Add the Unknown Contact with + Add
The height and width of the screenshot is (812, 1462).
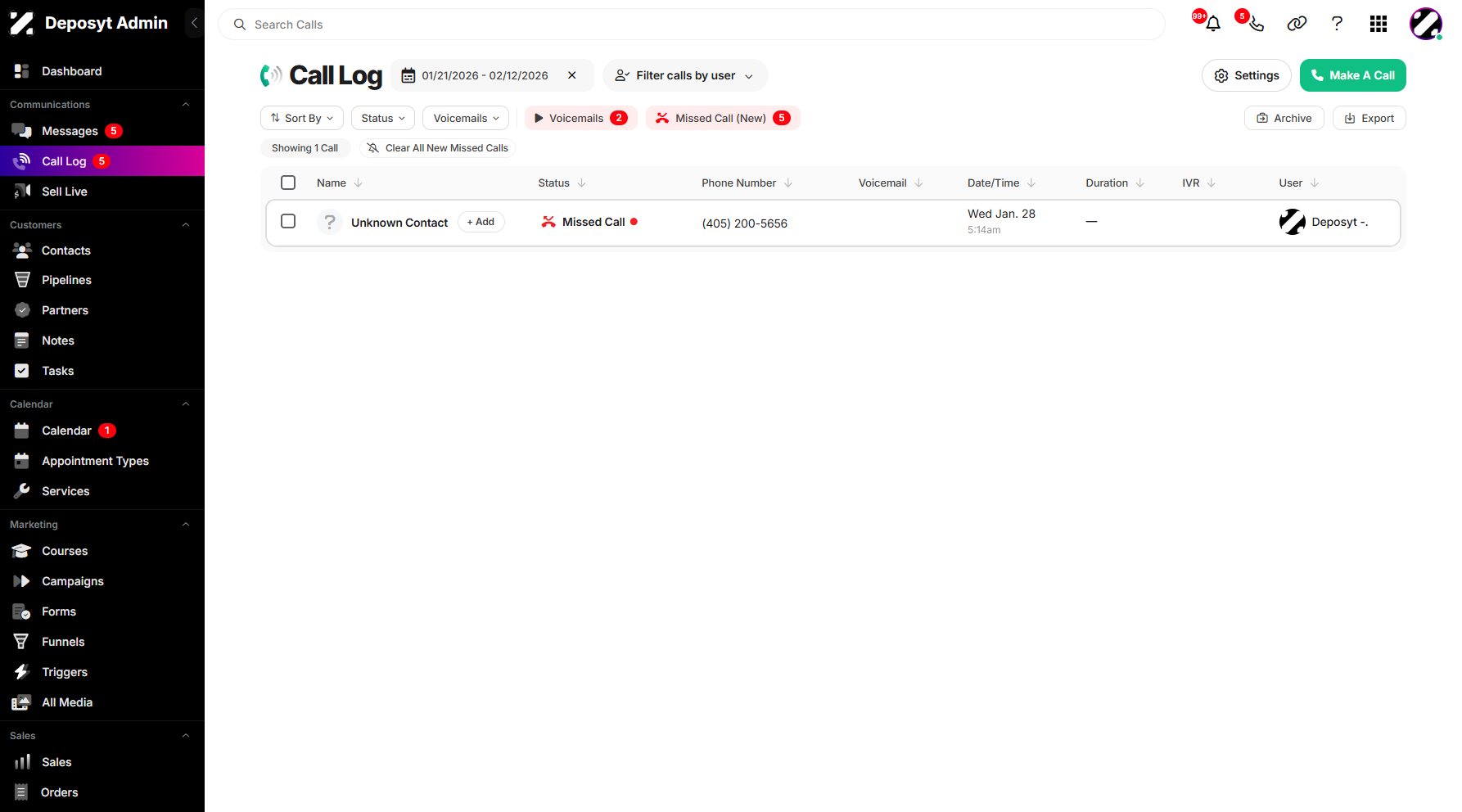(481, 222)
